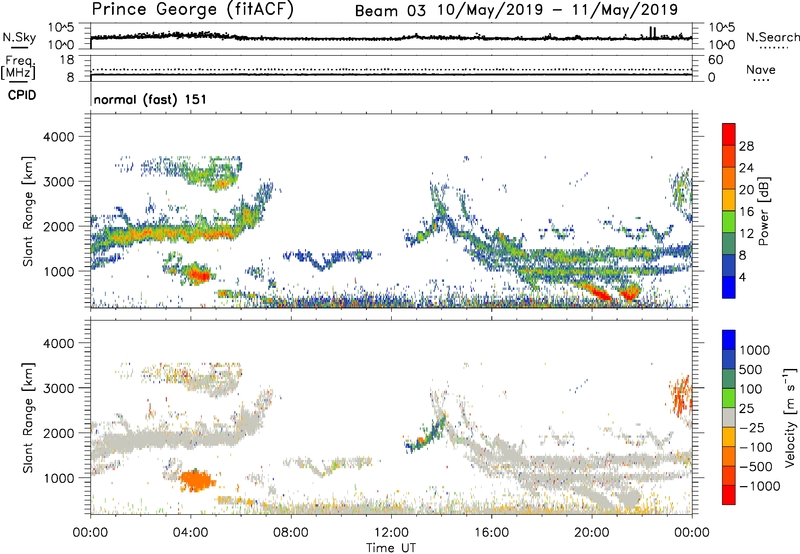Viewport: 800px width, 554px height.
Task: Click the "-1000" label on Velocity color bar
Action: [759, 486]
